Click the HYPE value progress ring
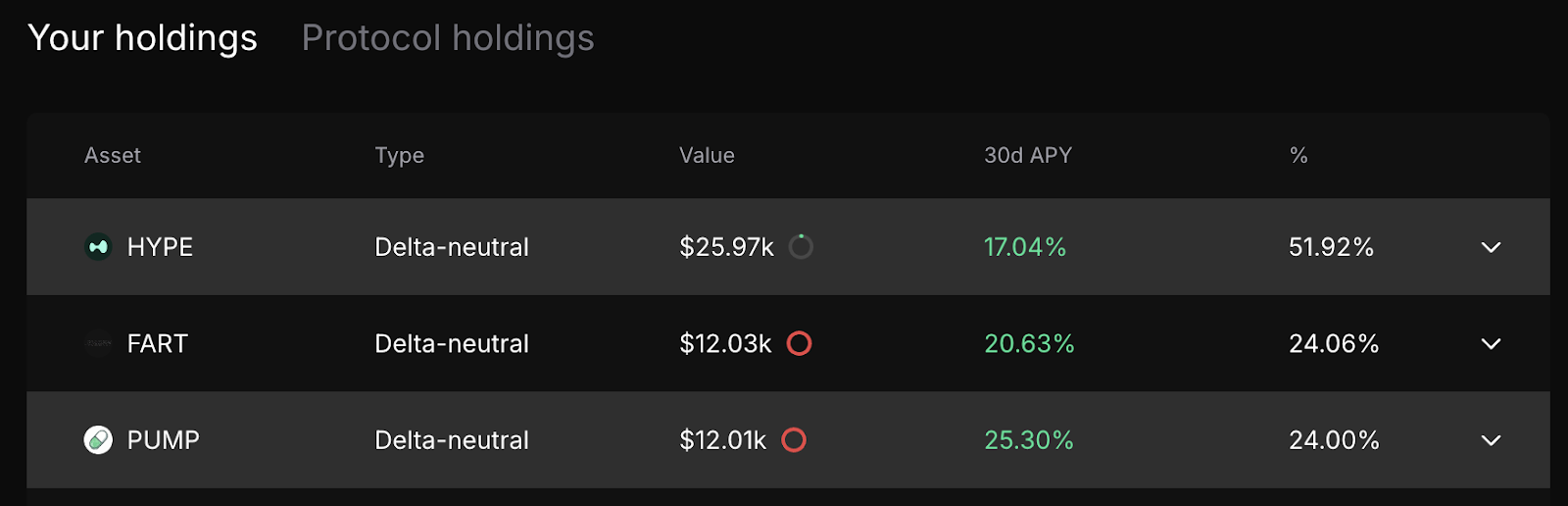This screenshot has width=1568, height=506. 801,247
